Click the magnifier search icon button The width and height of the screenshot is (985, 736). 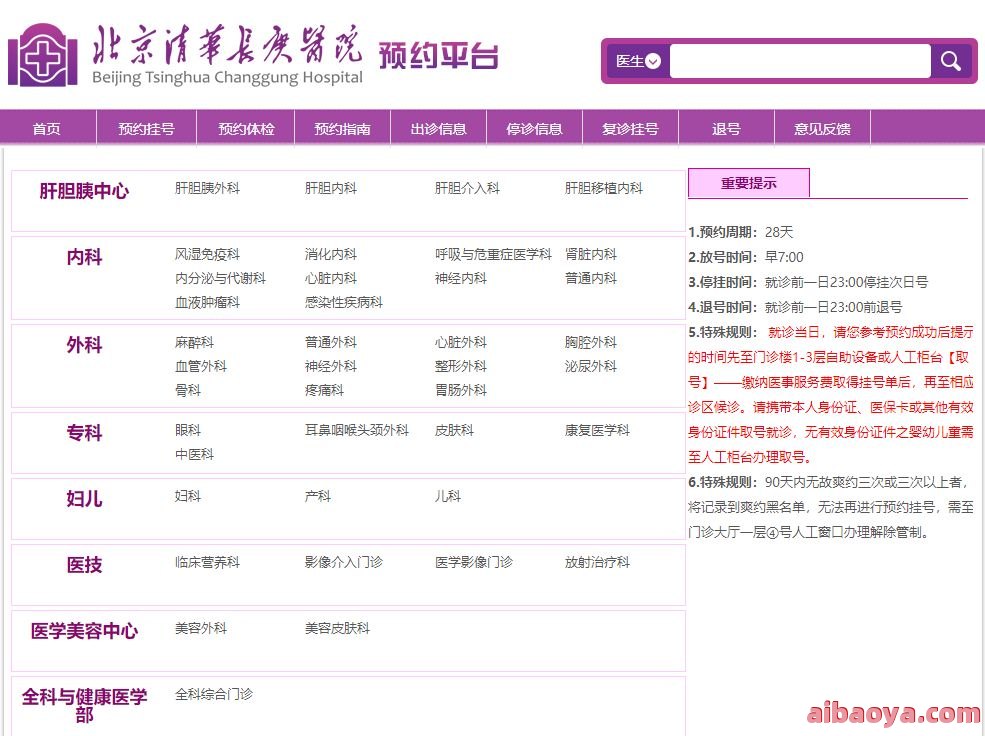951,61
